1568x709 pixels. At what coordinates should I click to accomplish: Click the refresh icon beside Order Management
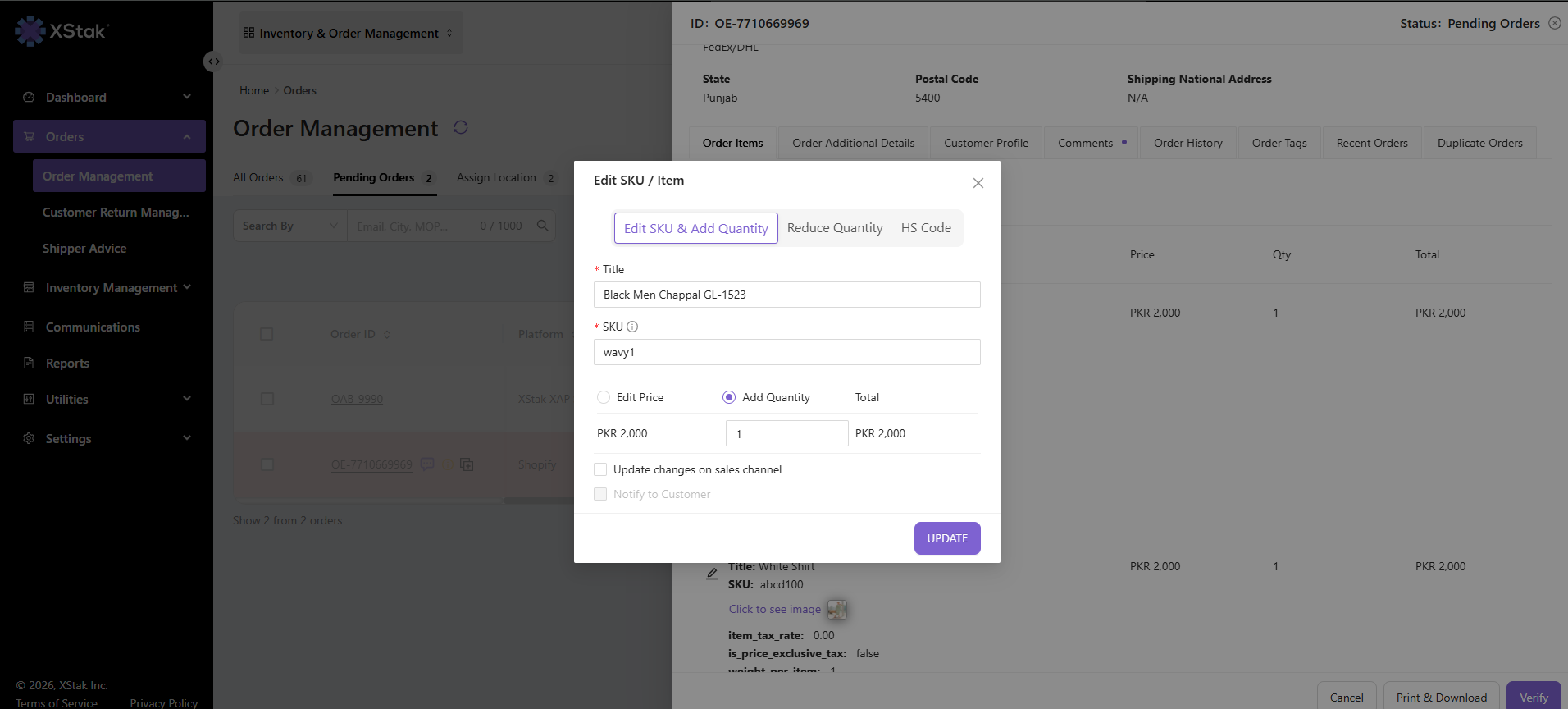coord(461,127)
